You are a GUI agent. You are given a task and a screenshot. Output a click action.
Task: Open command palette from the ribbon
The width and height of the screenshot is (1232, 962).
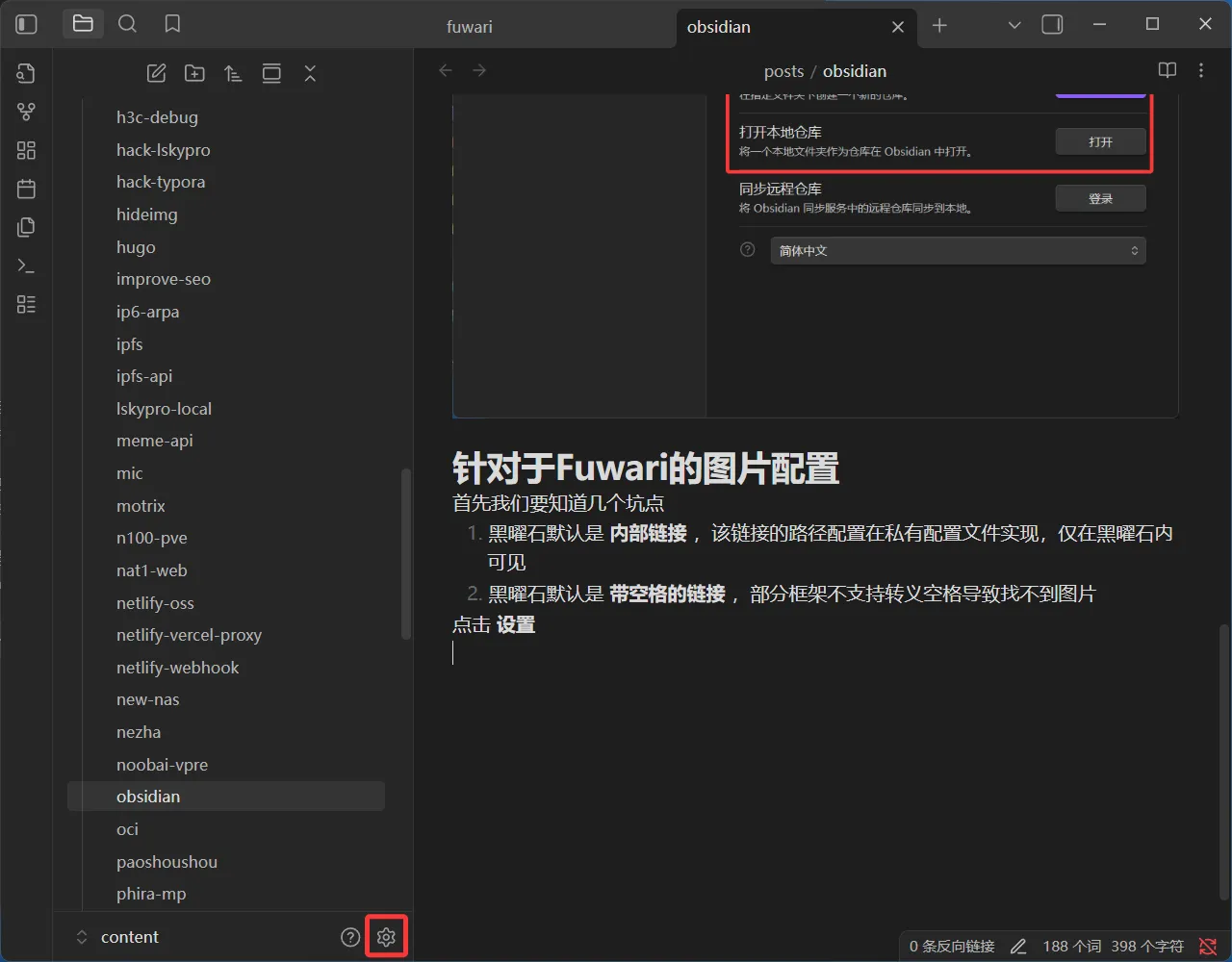[x=26, y=266]
